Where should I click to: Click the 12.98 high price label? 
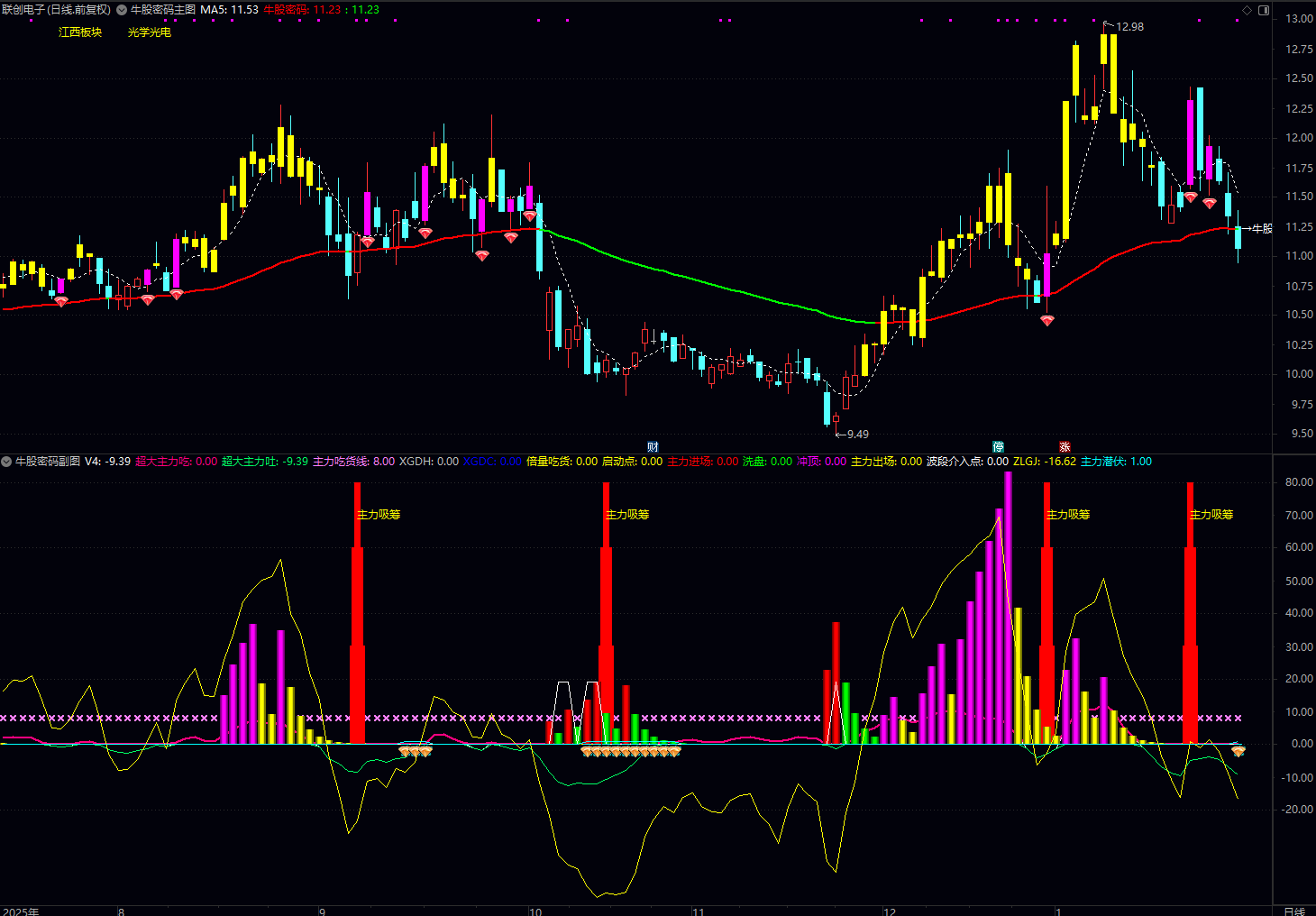coord(1129,27)
